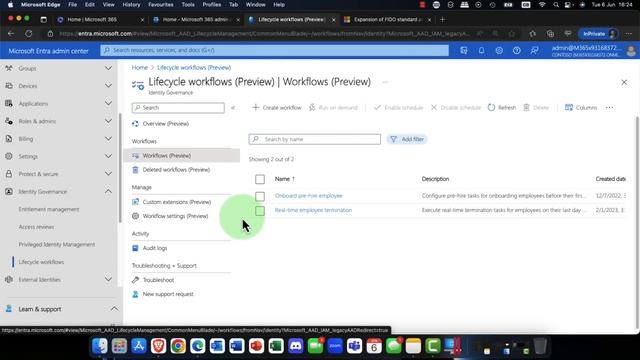Open the feedback icon in header

pyautogui.click(x=534, y=50)
